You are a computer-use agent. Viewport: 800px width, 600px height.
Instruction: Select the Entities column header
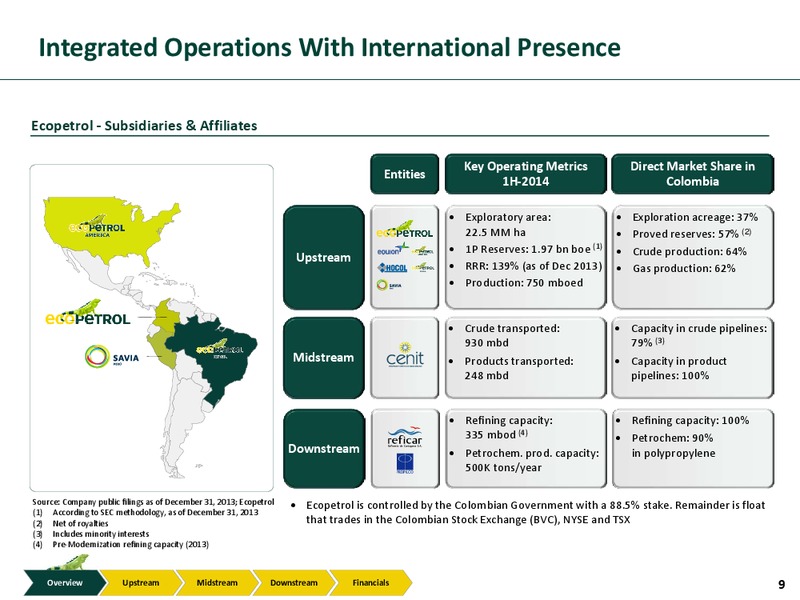405,174
